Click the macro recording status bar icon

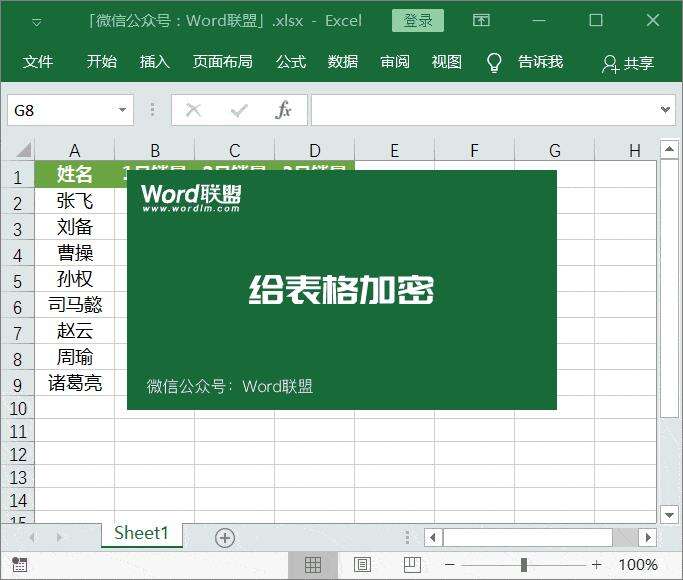click(x=19, y=564)
